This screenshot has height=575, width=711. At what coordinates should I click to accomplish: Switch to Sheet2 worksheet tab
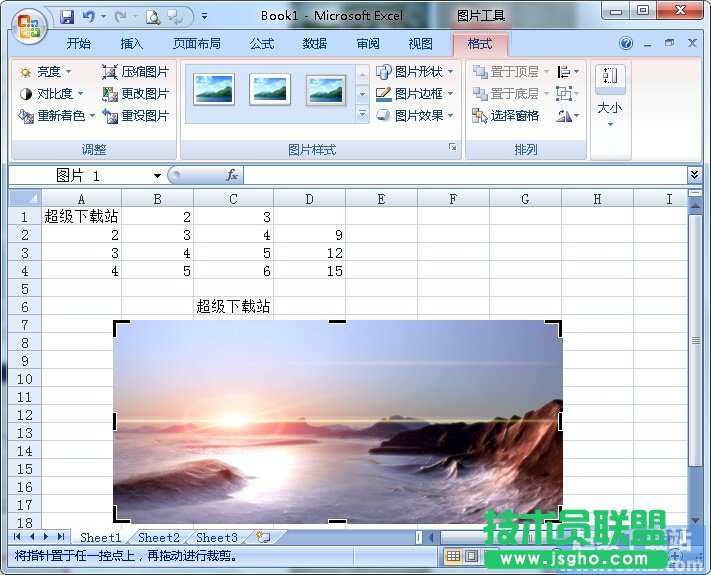click(159, 538)
